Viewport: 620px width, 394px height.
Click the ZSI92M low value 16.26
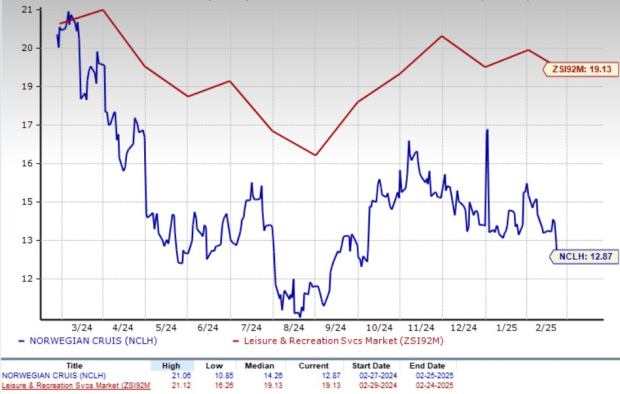(x=225, y=385)
